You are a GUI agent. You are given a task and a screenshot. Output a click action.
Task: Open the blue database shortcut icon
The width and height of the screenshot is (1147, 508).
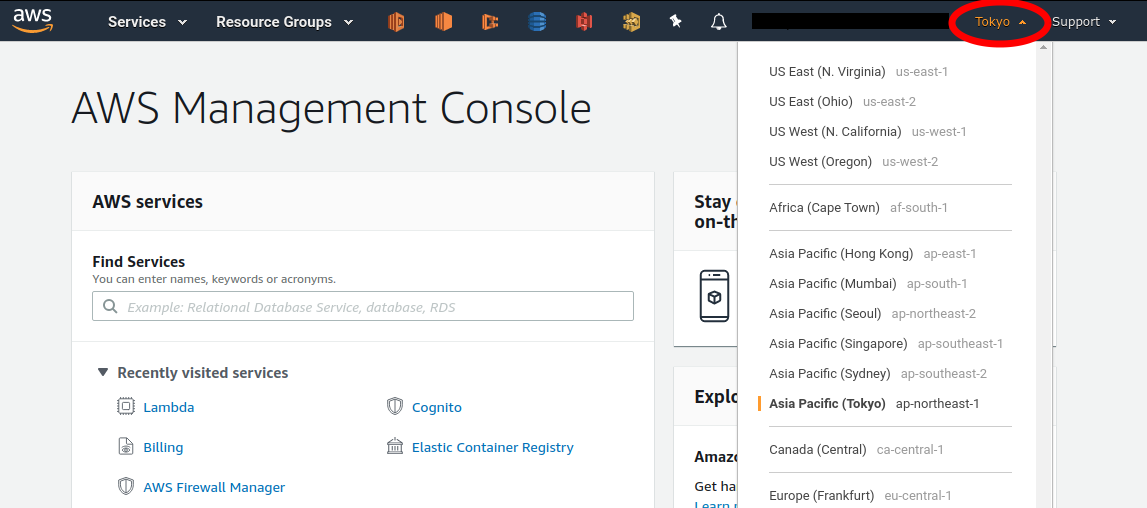pyautogui.click(x=537, y=22)
